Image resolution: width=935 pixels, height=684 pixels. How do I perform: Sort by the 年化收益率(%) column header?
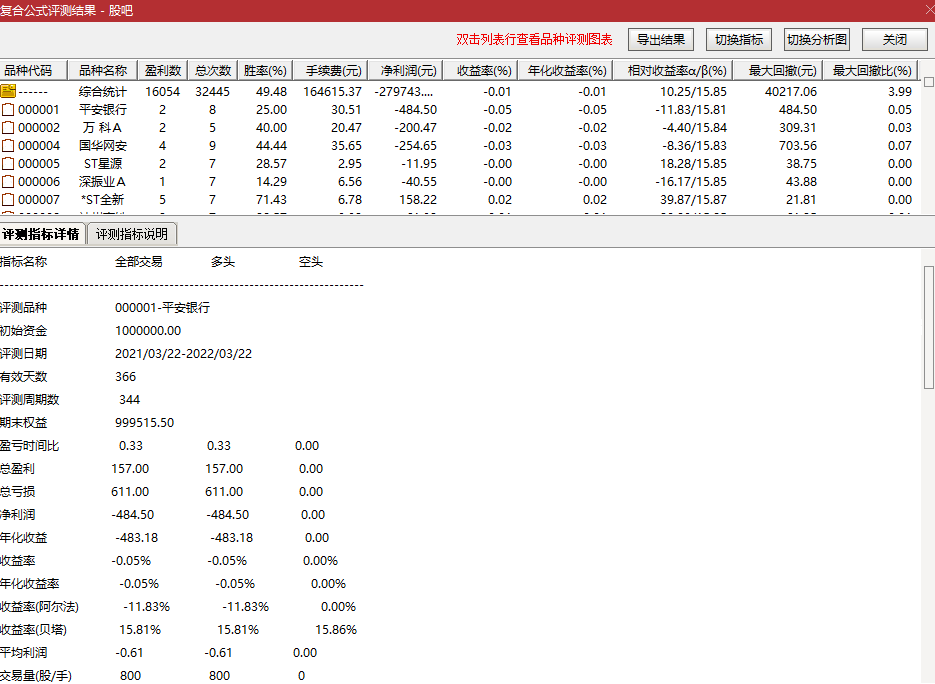(565, 70)
